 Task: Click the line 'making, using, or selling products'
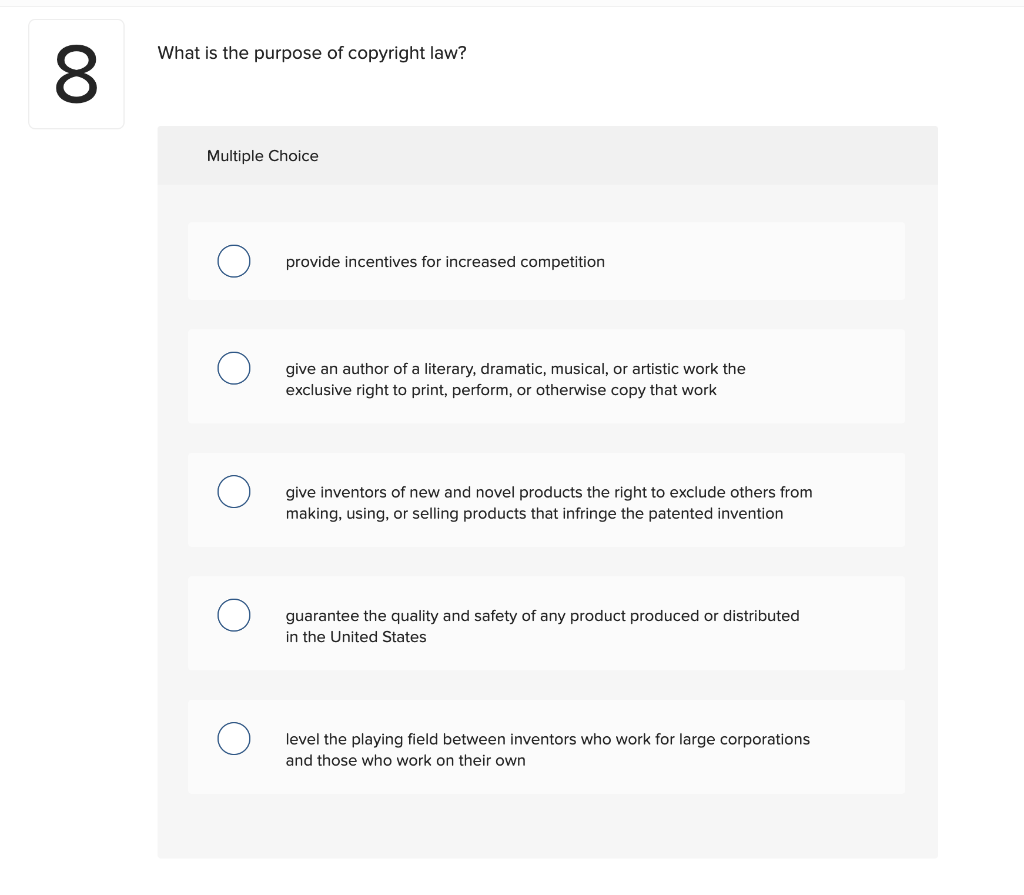click(x=534, y=513)
